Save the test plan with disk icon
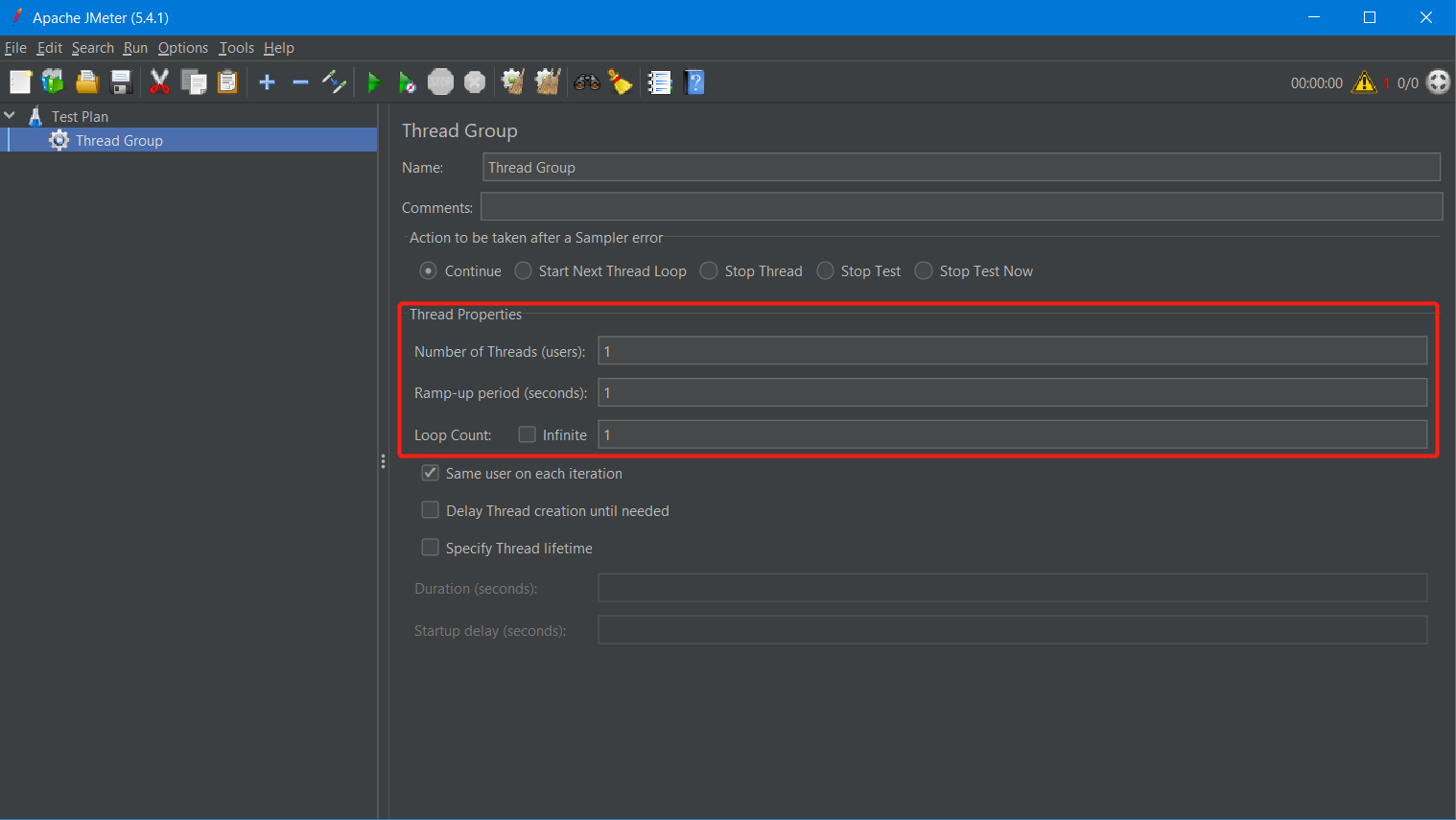This screenshot has width=1456, height=820. (121, 82)
